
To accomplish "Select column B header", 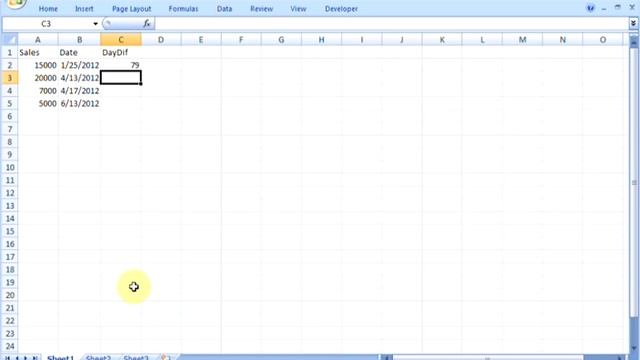I will pos(79,40).
